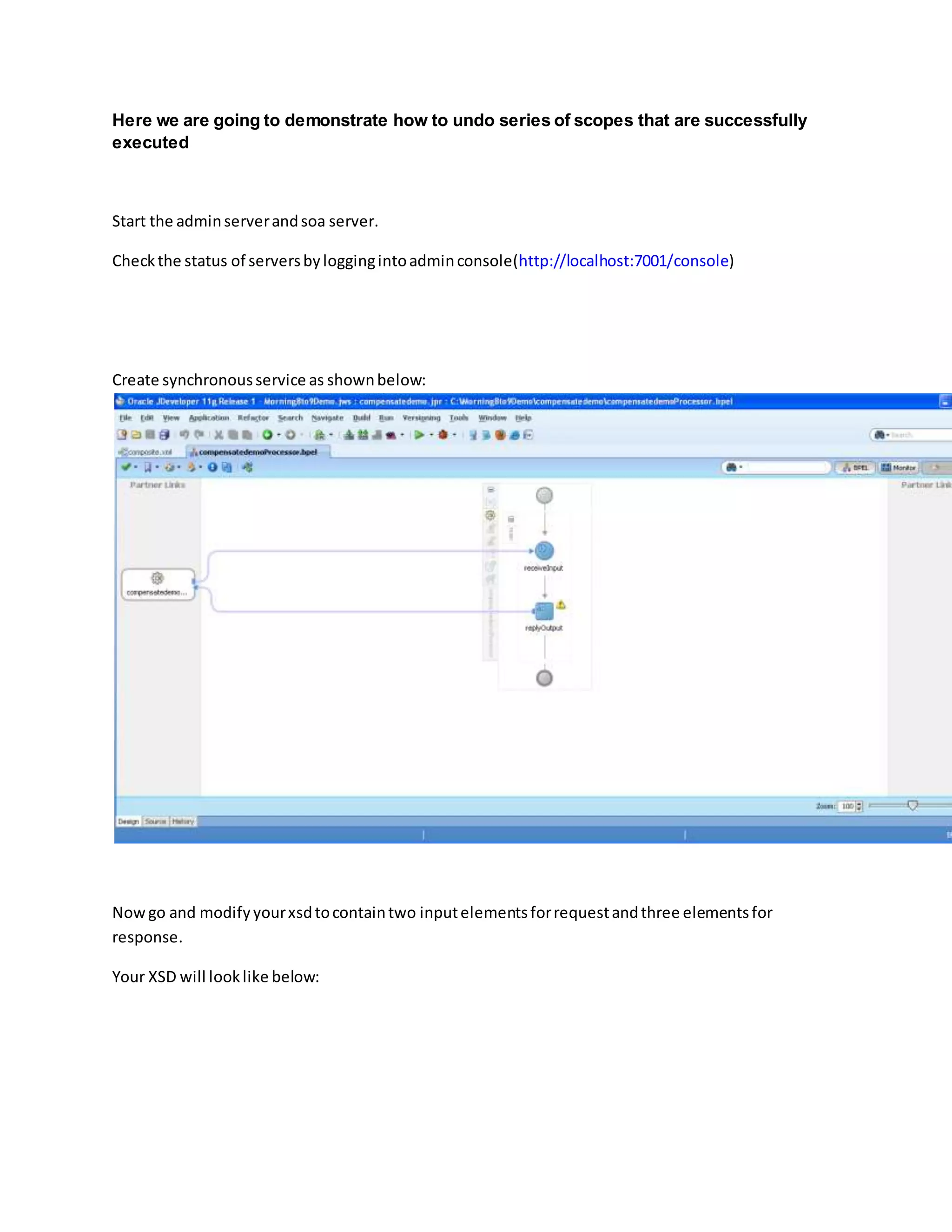Adjust the zoom slider handle
The height and width of the screenshot is (1232, 952).
pos(912,806)
